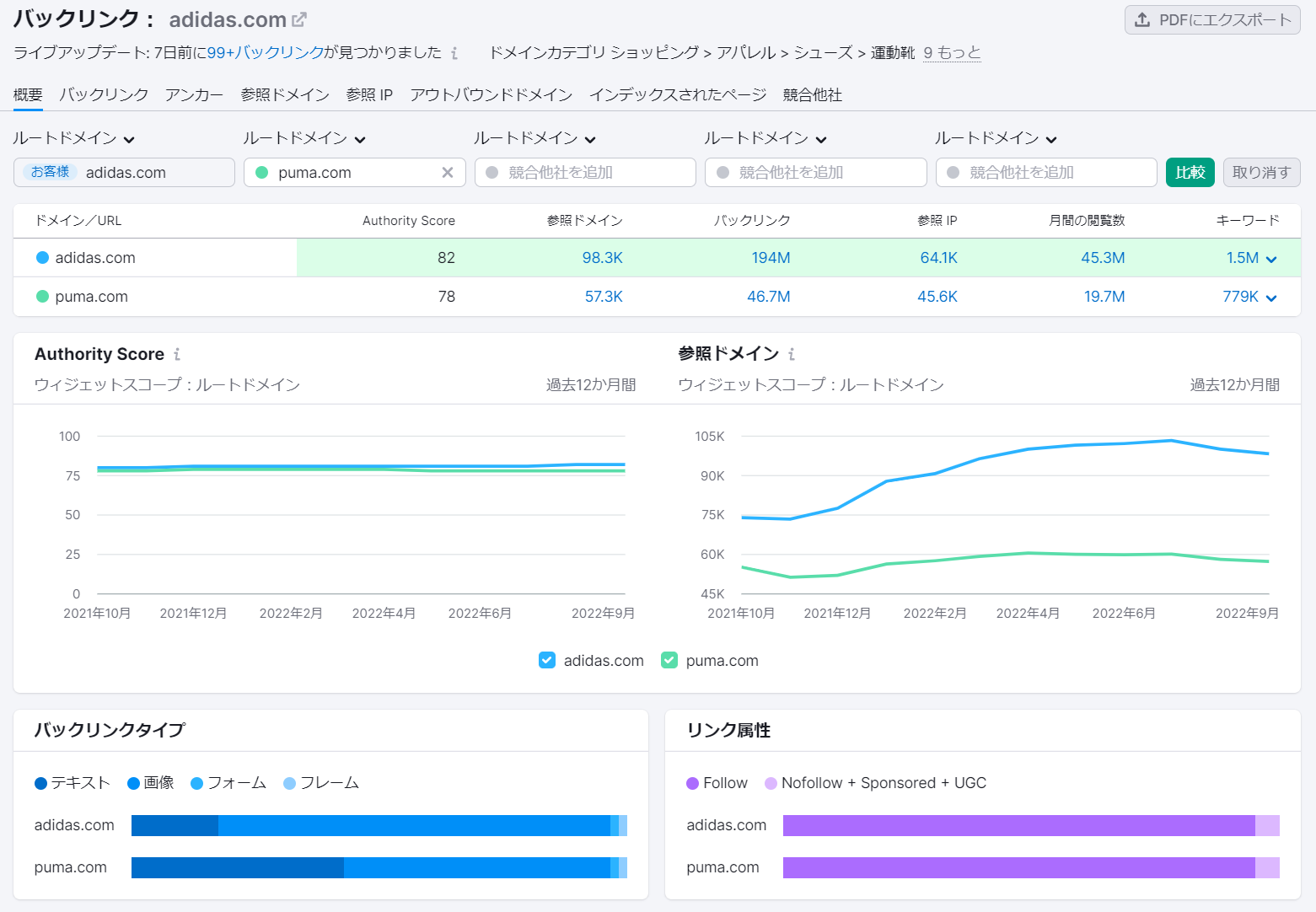Open the fourth ルートドメイン dropdown

pos(765,138)
